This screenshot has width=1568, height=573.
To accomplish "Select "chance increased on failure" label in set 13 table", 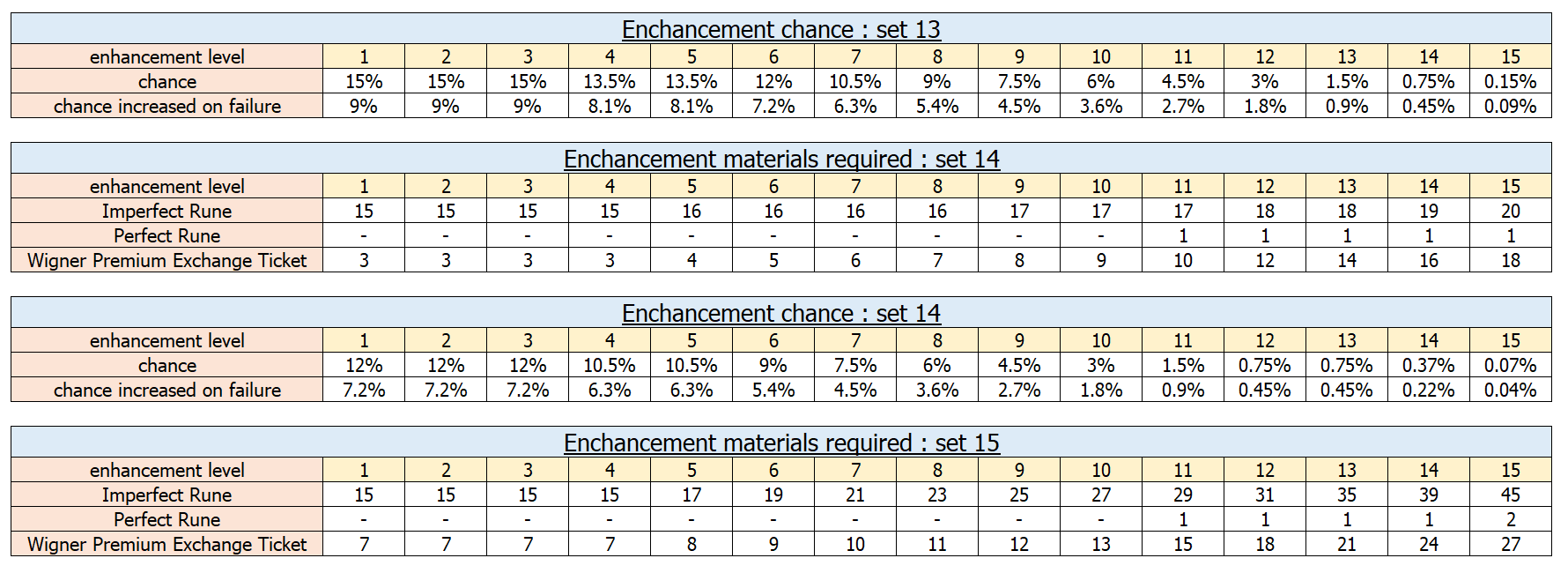I will point(166,106).
